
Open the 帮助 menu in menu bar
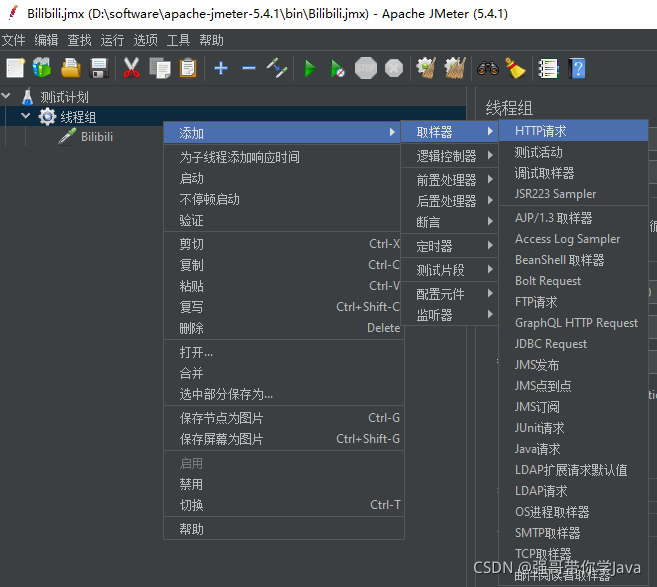click(211, 40)
